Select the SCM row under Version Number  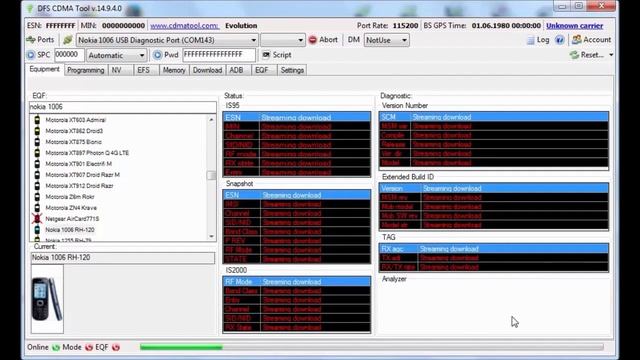coord(493,117)
